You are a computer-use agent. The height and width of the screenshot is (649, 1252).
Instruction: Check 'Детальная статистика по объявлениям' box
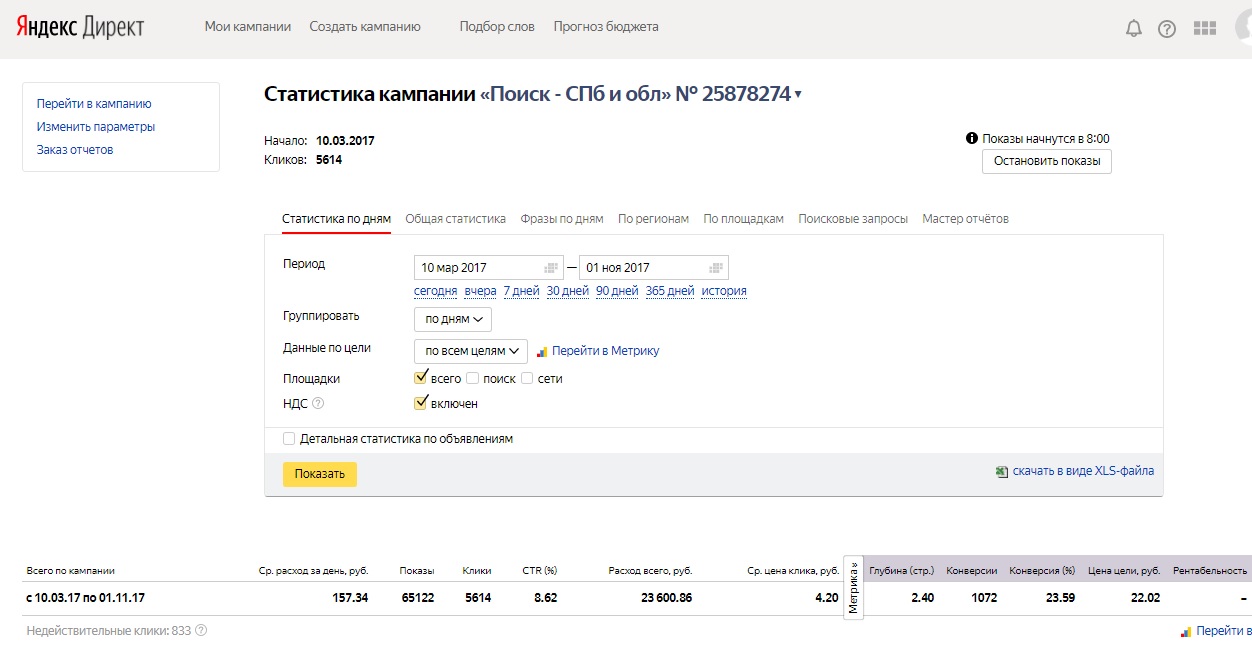[289, 439]
